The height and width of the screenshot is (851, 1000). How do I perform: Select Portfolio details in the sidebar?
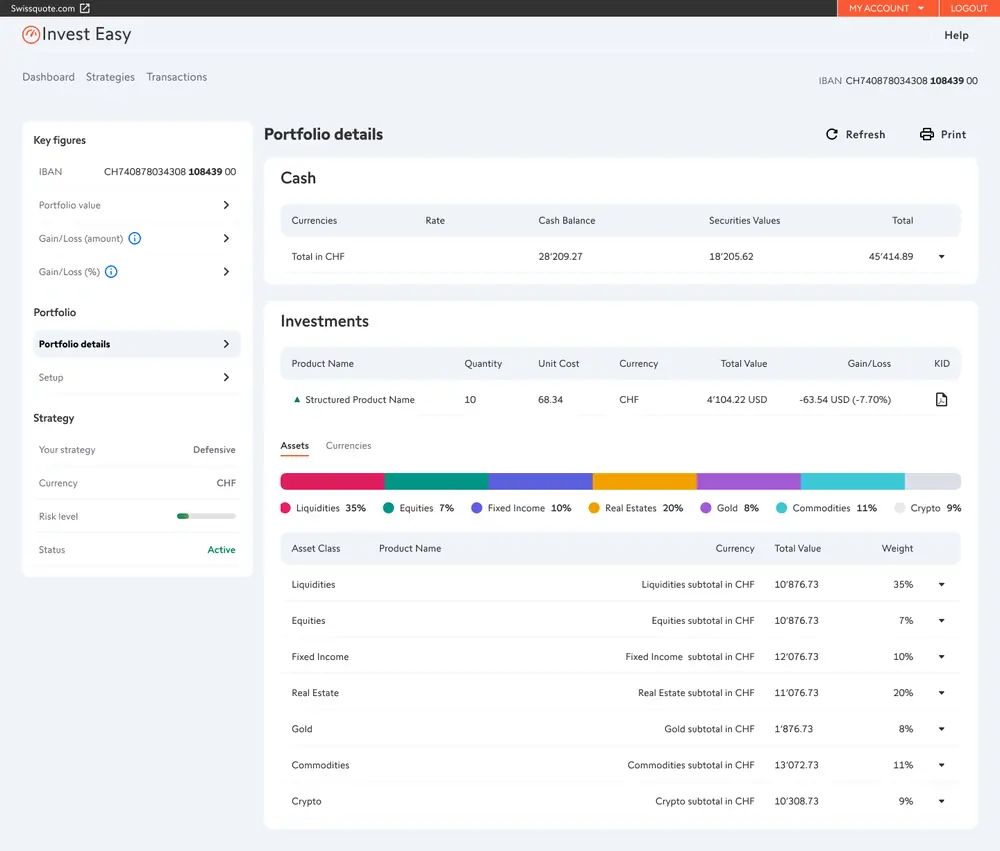(137, 344)
